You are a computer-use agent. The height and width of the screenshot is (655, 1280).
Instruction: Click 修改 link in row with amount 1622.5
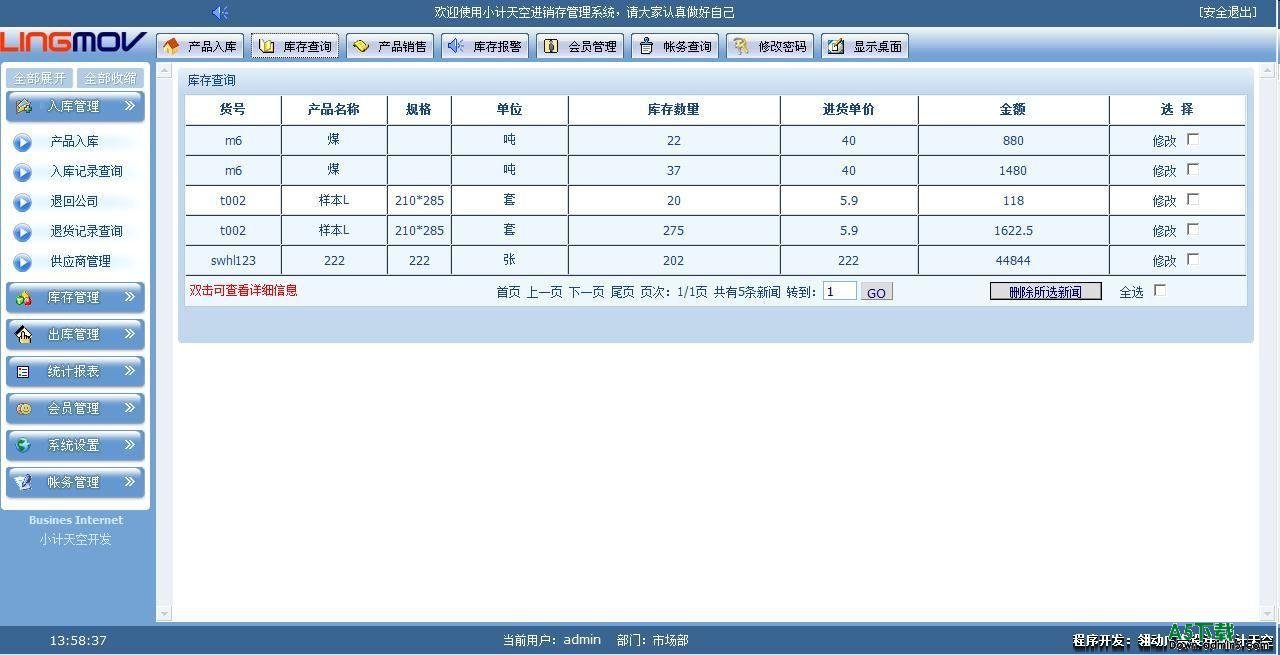1164,231
